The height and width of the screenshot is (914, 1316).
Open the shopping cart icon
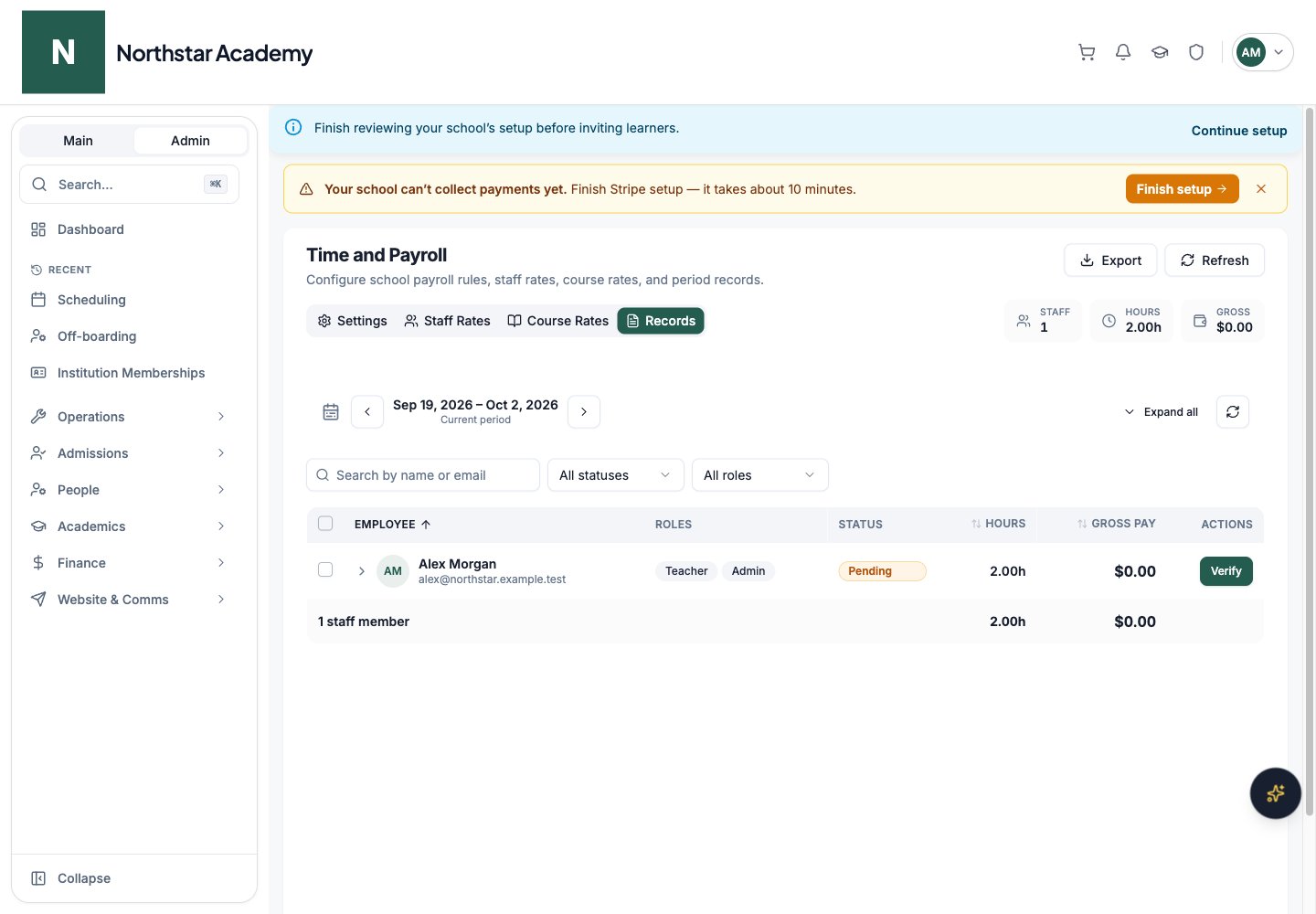[1087, 52]
